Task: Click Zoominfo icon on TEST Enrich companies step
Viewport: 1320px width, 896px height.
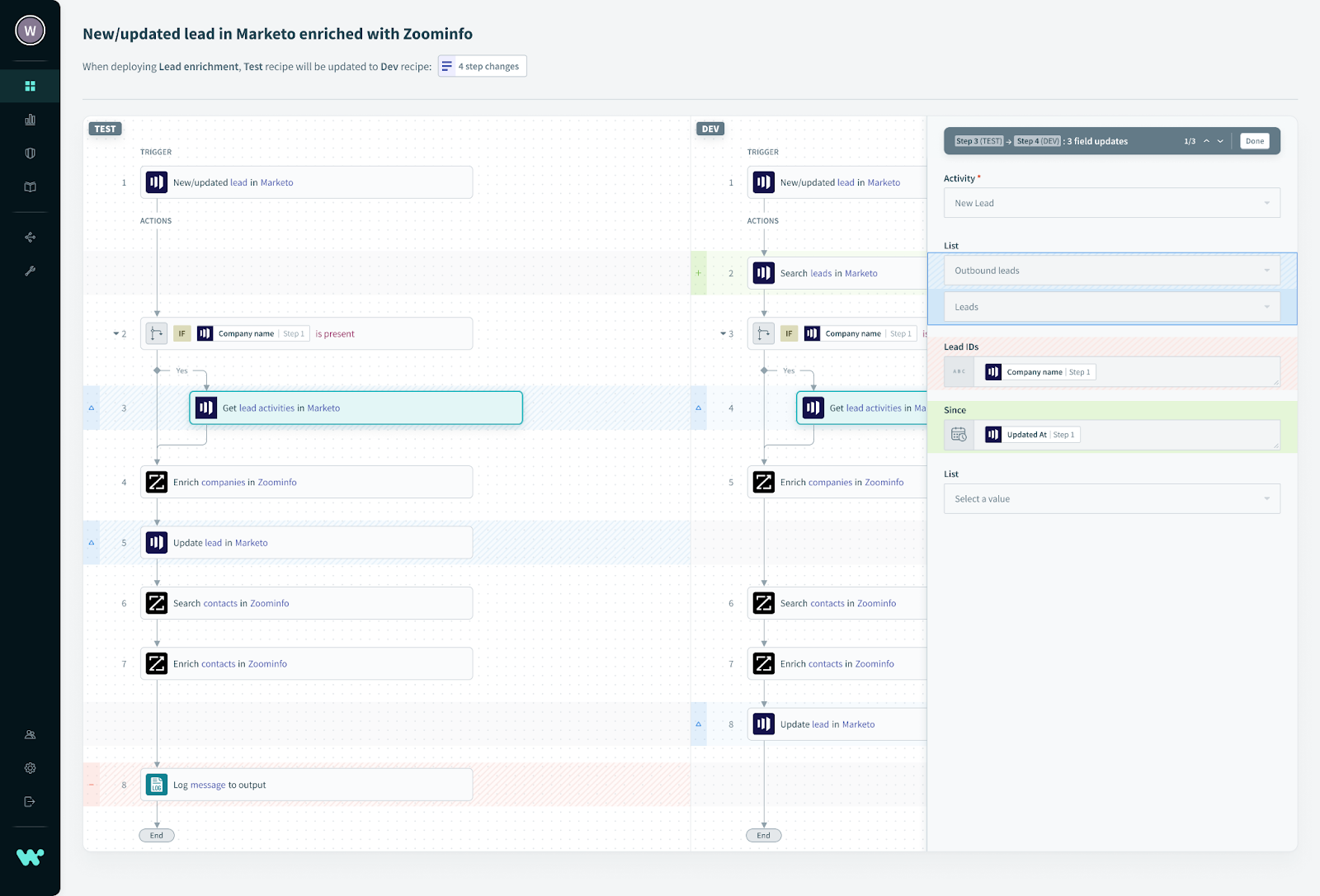Action: [x=157, y=482]
